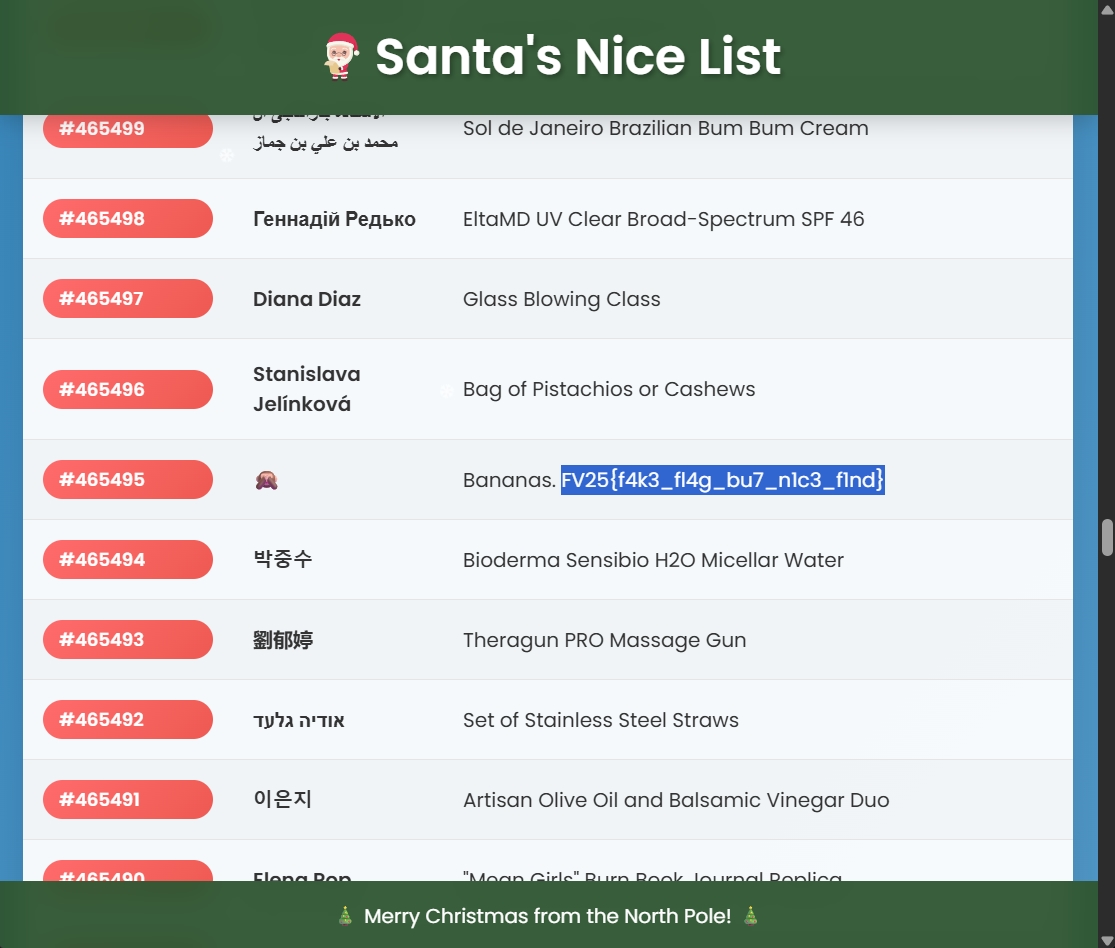This screenshot has width=1115, height=948.
Task: Click the #465497 ID badge
Action: pos(127,299)
